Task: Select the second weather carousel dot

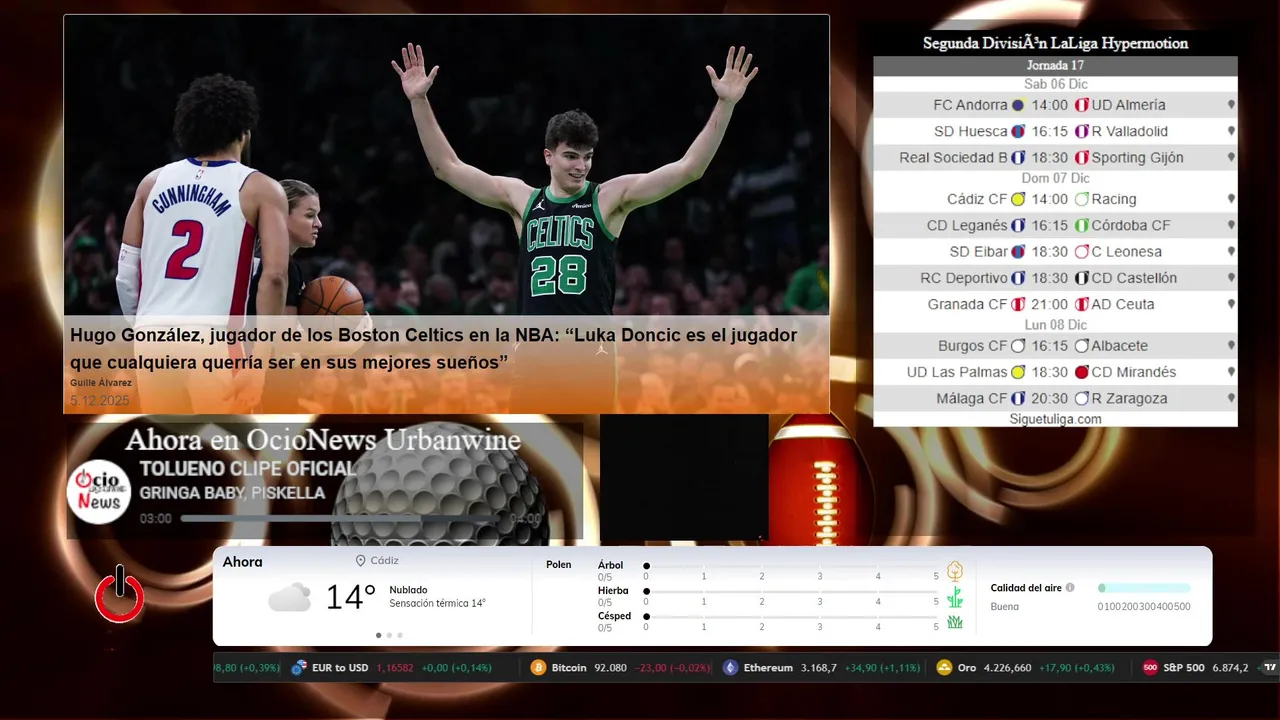Action: tap(389, 635)
